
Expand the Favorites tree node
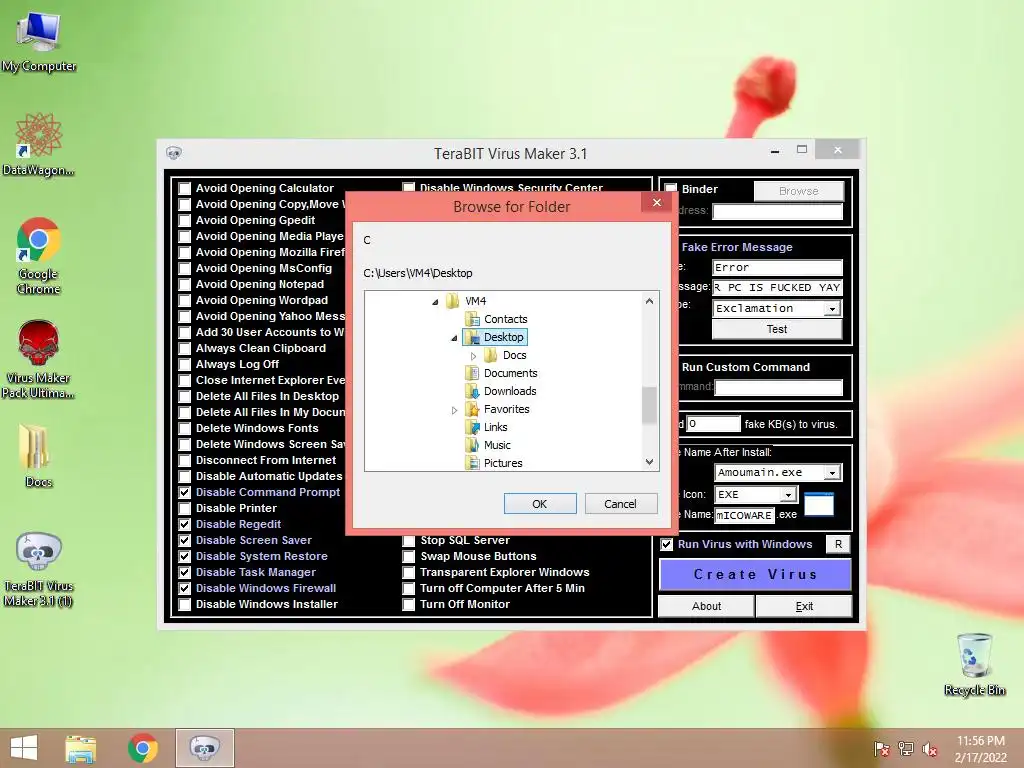455,410
